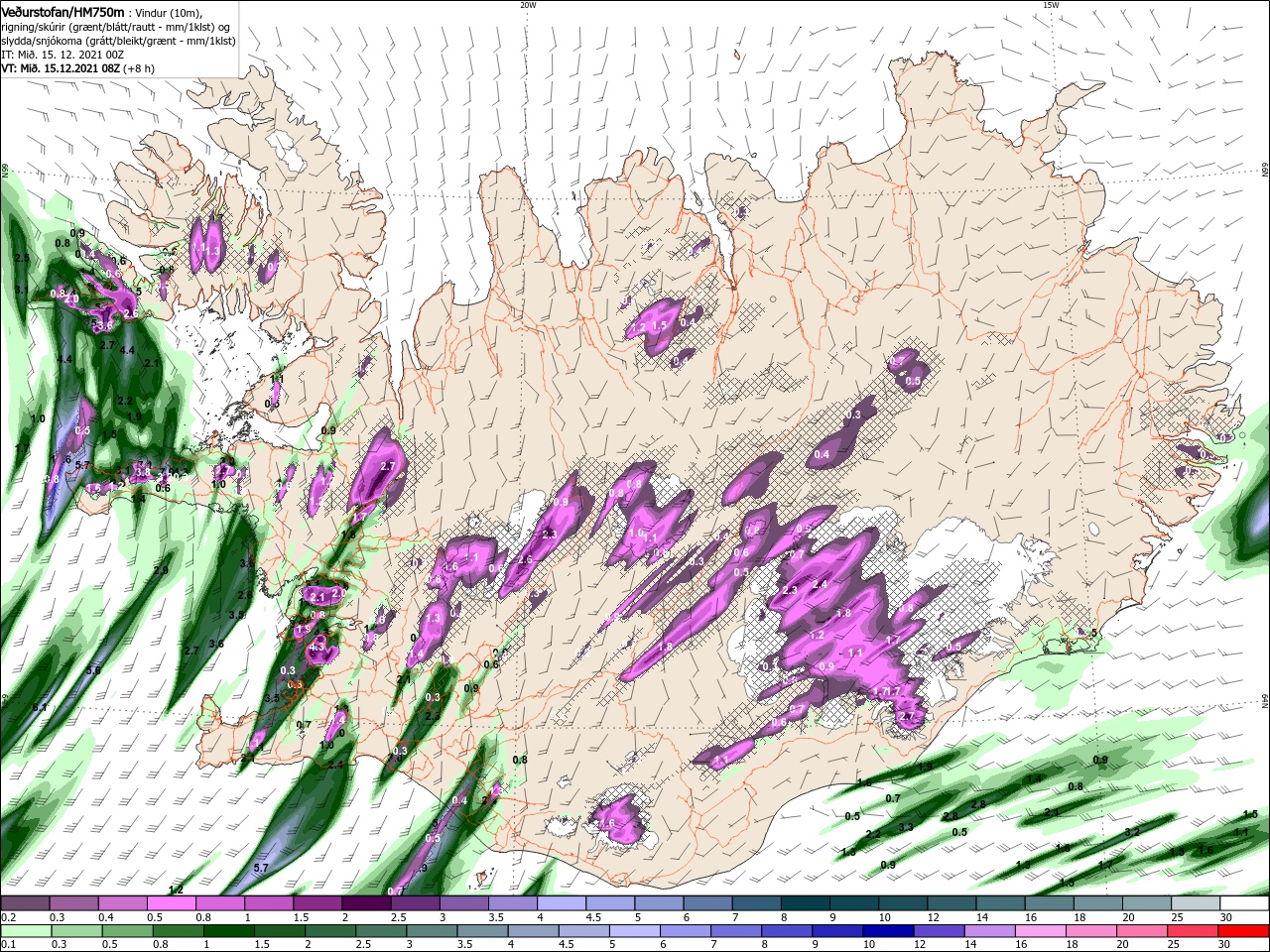1270x952 pixels.
Task: Click the red swatch ending the rain scale
Action: [1244, 931]
